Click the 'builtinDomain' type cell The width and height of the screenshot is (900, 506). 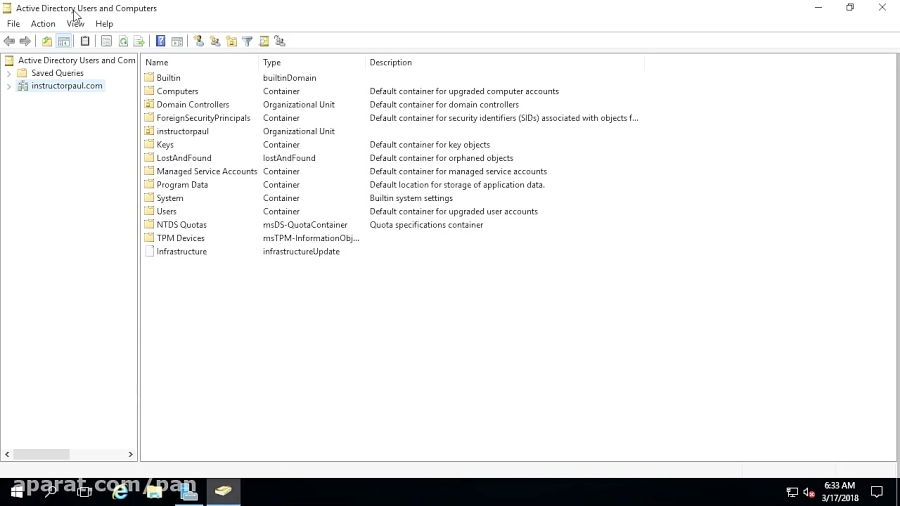coord(289,77)
